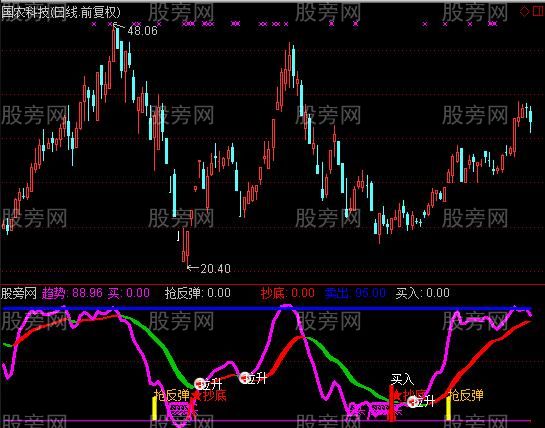Click the 股旁网 indicator name label

click(19, 293)
